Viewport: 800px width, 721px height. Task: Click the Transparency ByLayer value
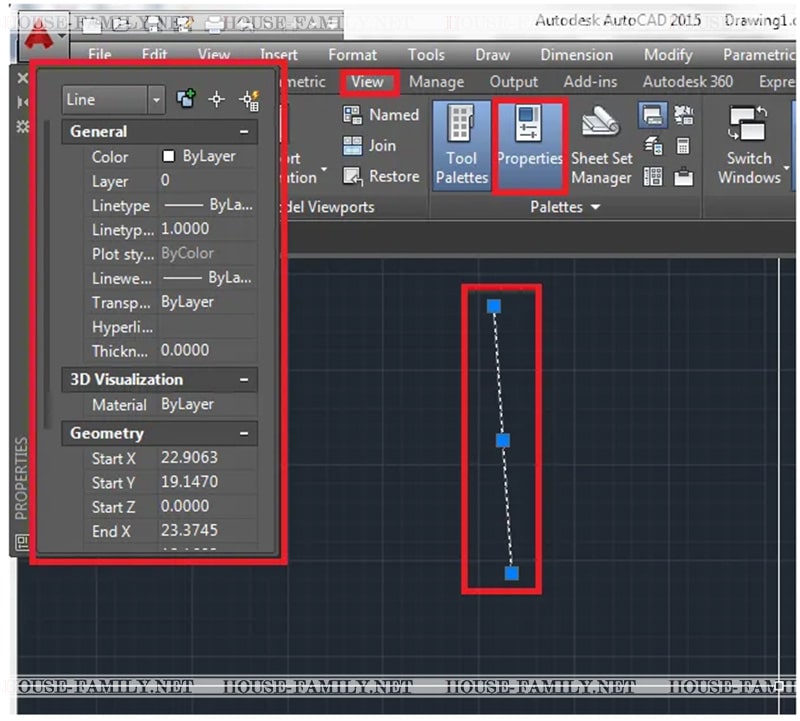pos(208,302)
